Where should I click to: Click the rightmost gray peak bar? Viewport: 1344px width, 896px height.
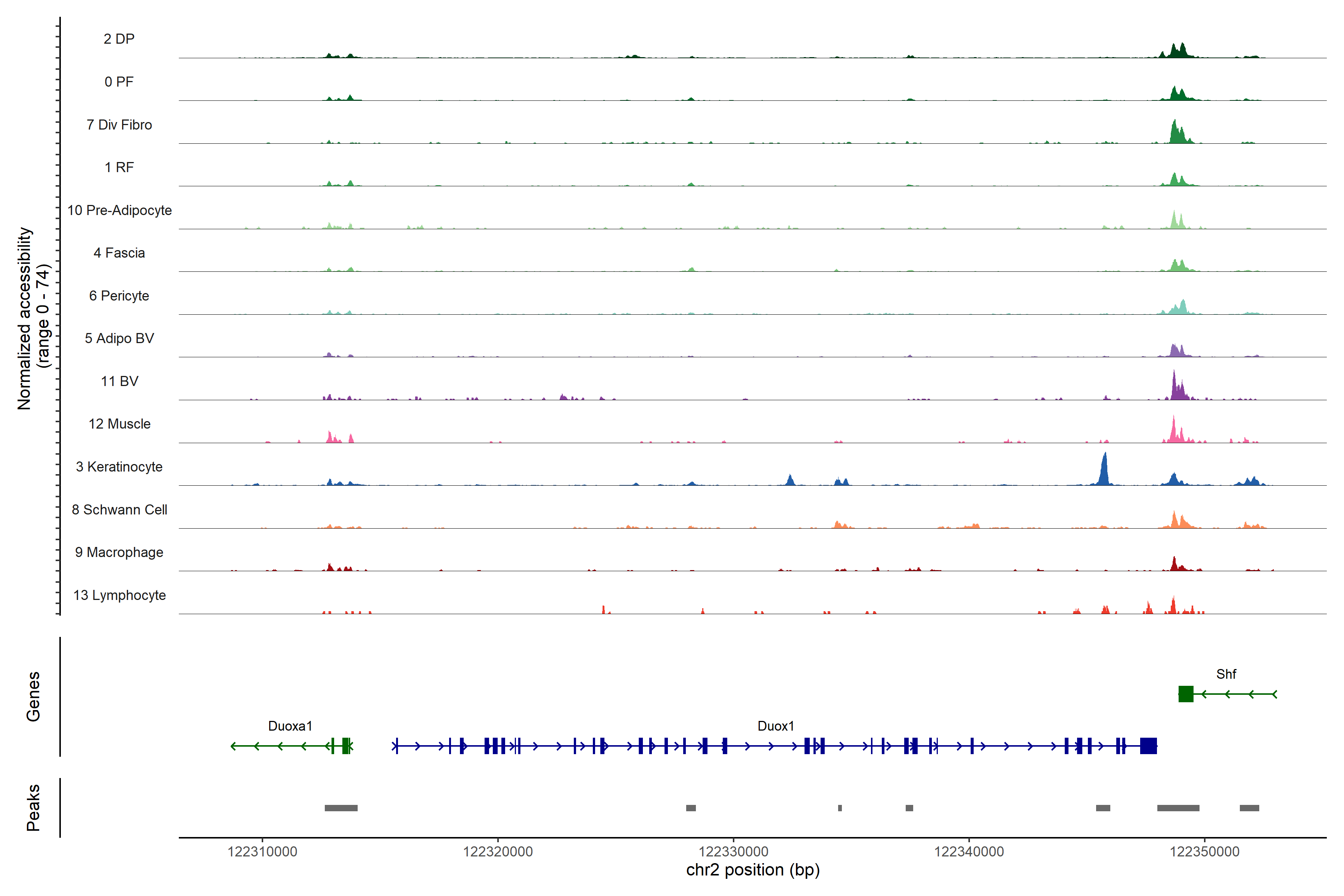pyautogui.click(x=1249, y=808)
